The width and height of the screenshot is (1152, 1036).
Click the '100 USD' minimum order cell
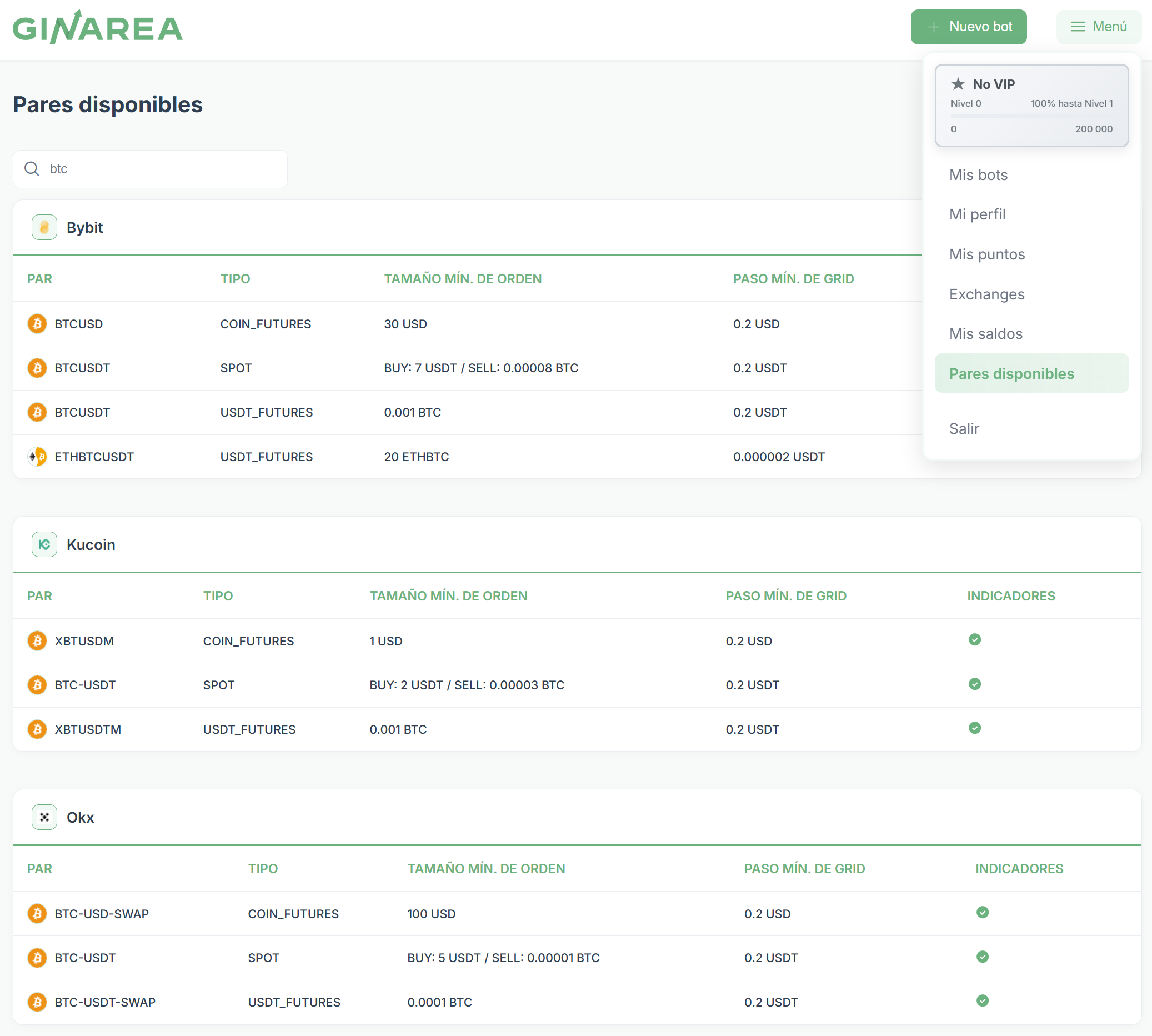pos(432,914)
